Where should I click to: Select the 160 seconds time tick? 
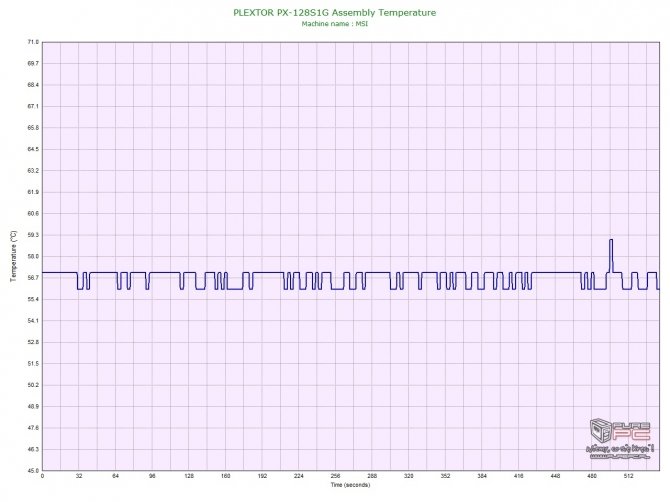click(226, 476)
